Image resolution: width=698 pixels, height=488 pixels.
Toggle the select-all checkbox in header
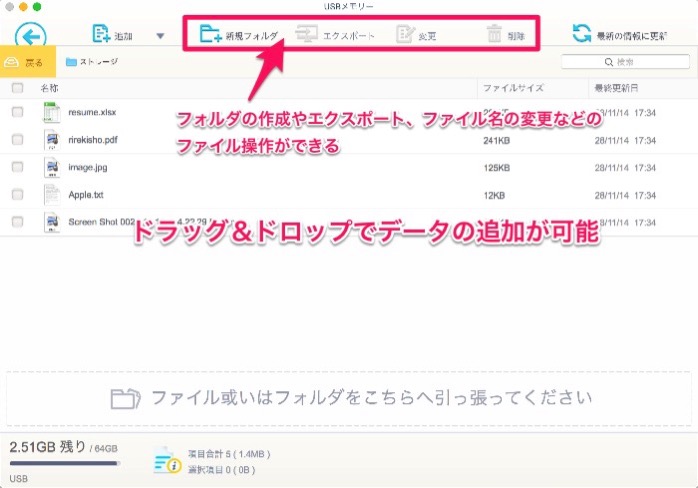coord(18,88)
